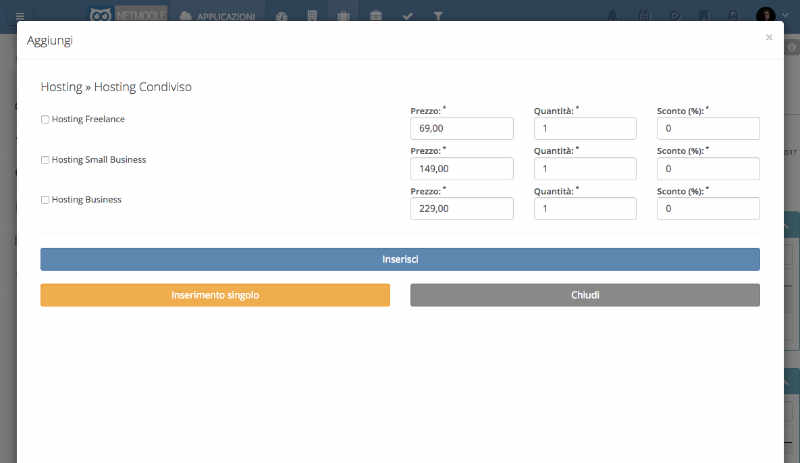Open the hamburger menu in top bar
Viewport: 800px width, 463px height.
pos(20,16)
